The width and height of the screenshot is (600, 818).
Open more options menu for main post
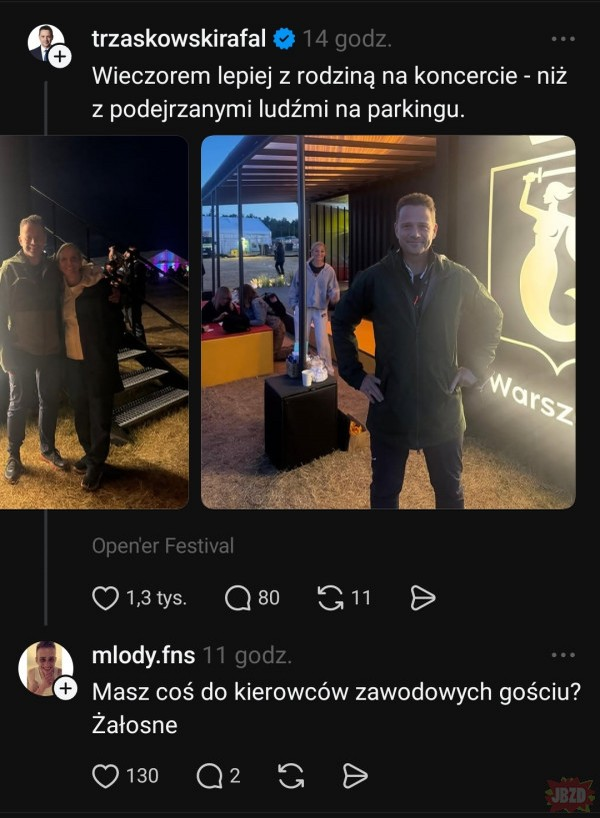(563, 39)
